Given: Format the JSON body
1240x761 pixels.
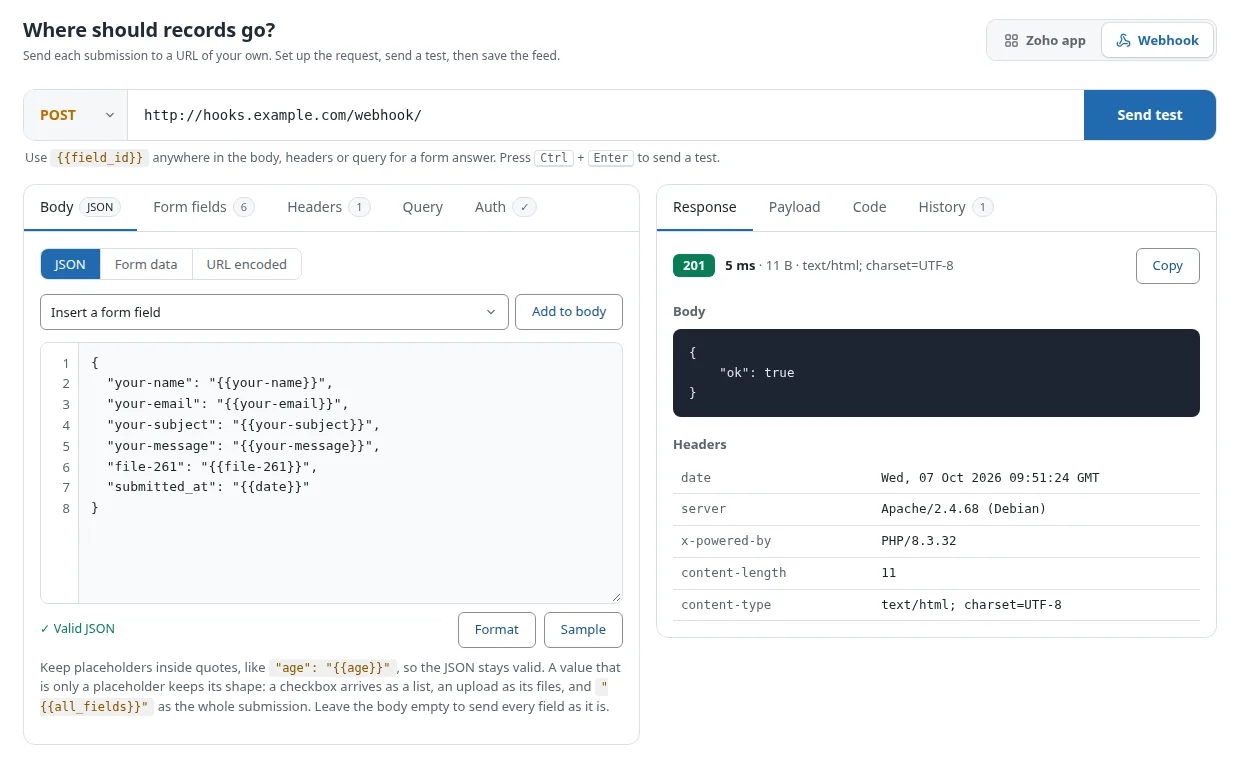Looking at the screenshot, I should point(497,630).
